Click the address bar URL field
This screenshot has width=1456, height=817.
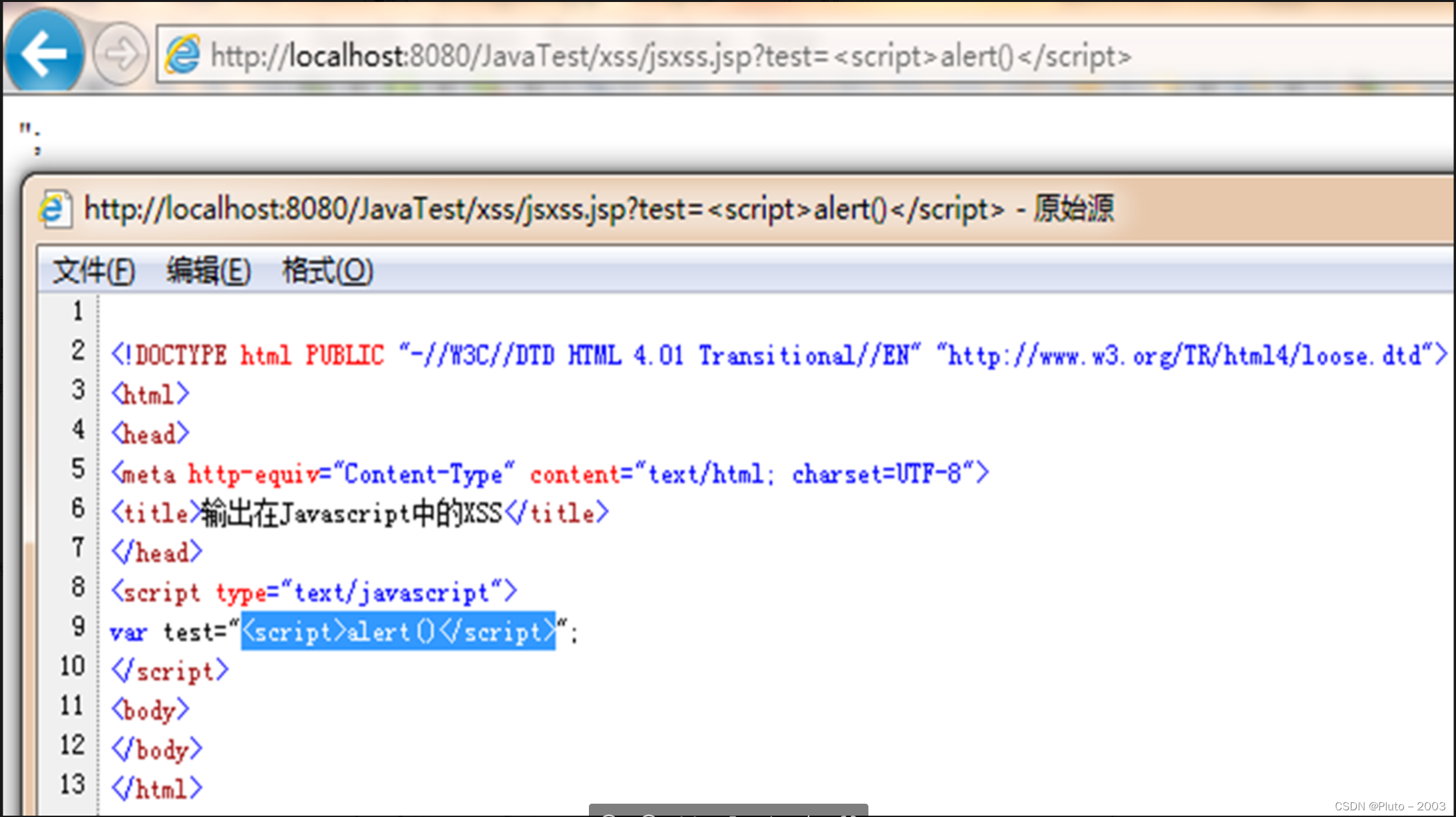[805, 55]
